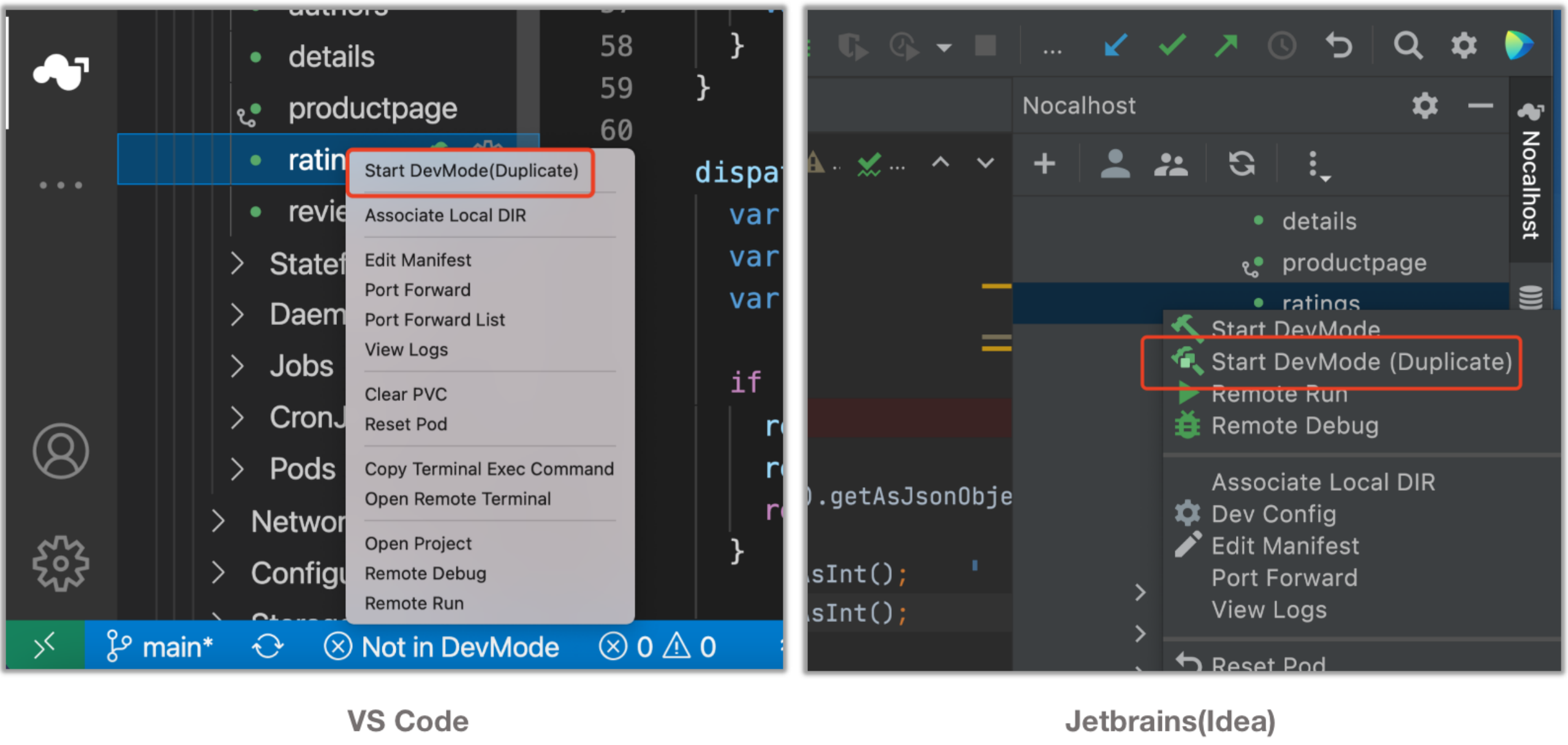Open VS Code Accounts icon

pos(61,451)
